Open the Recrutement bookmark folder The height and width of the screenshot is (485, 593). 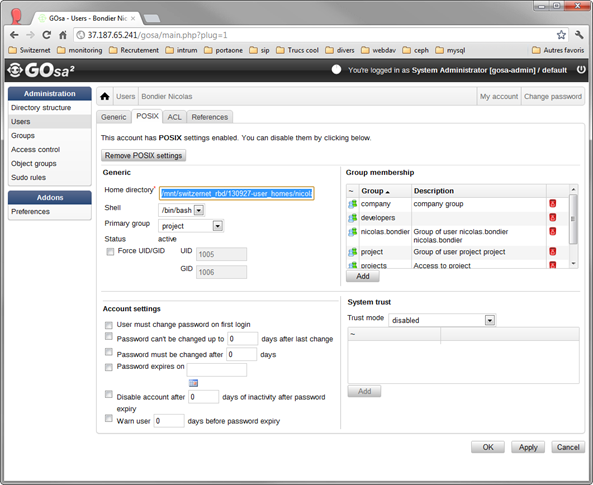pos(134,50)
